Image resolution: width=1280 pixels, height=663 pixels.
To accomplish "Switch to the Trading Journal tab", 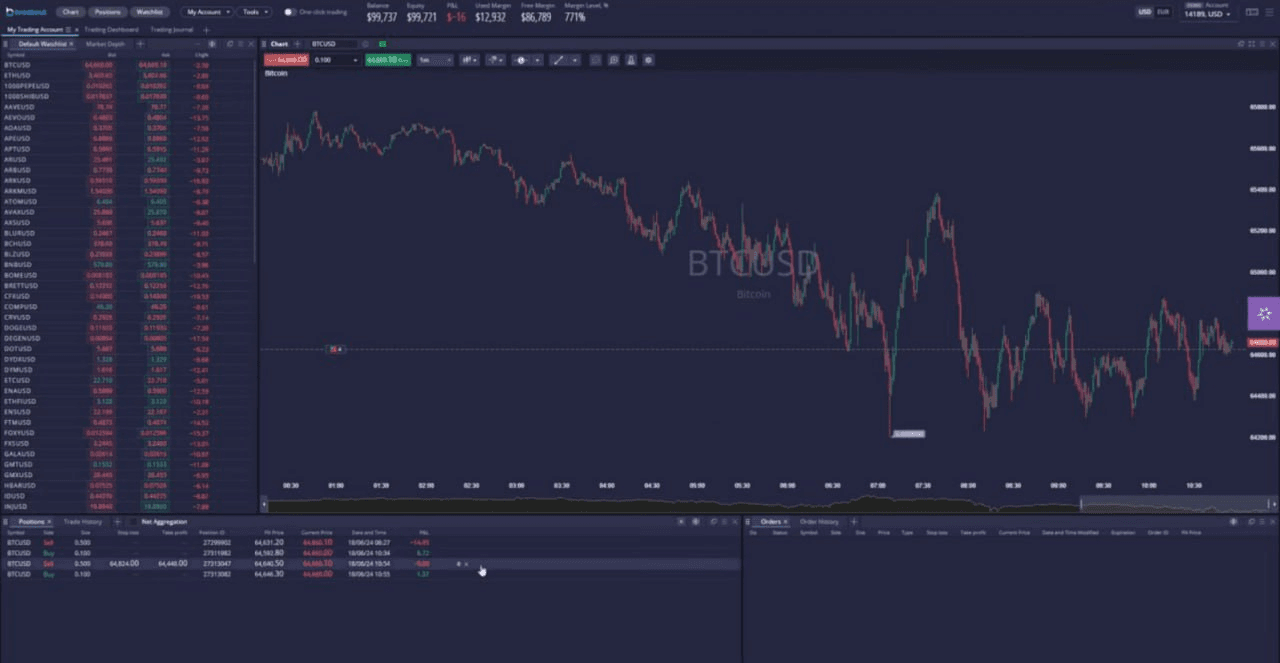I will tap(174, 30).
